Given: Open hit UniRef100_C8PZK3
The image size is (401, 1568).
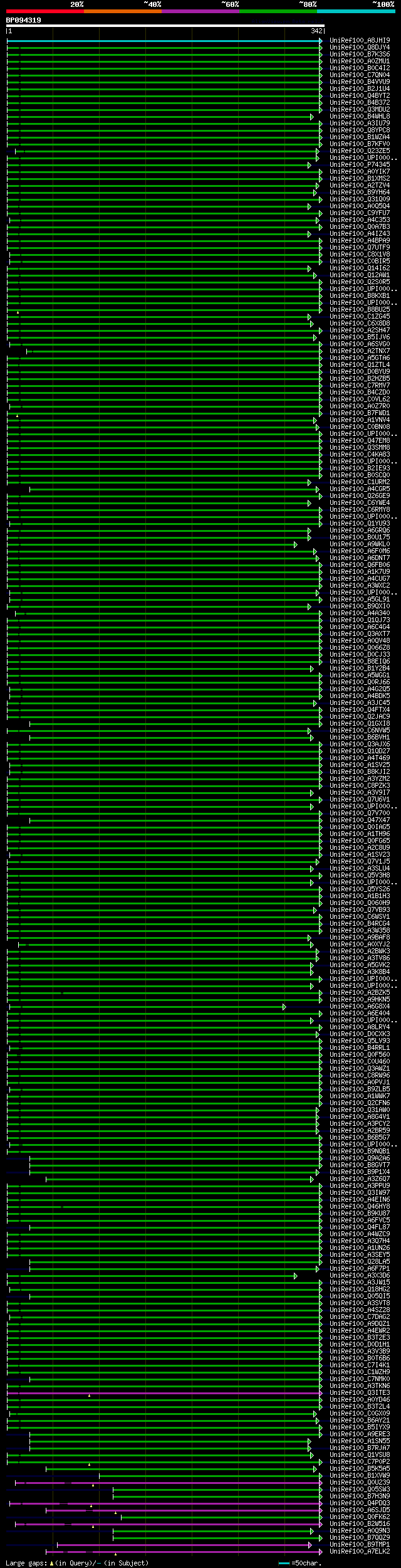Looking at the screenshot, I should click(x=360, y=786).
